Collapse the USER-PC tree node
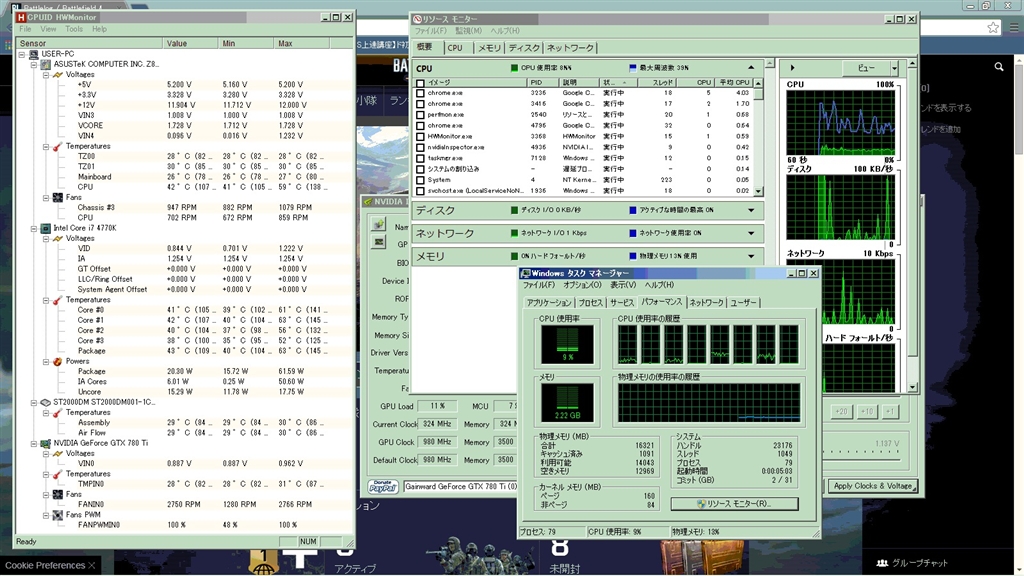The width and height of the screenshot is (1024, 576). pos(23,54)
